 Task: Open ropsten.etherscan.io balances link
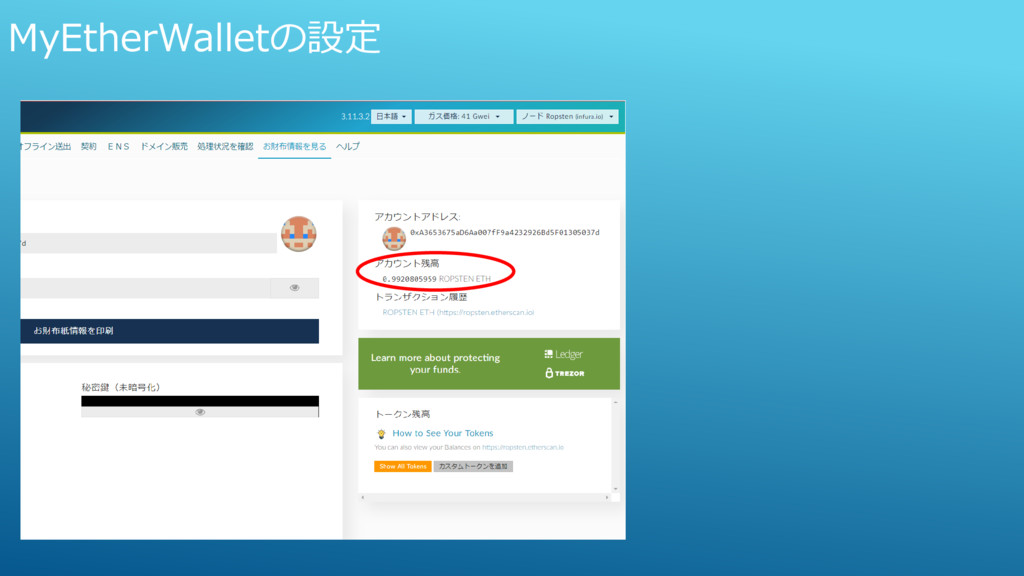pos(522,447)
